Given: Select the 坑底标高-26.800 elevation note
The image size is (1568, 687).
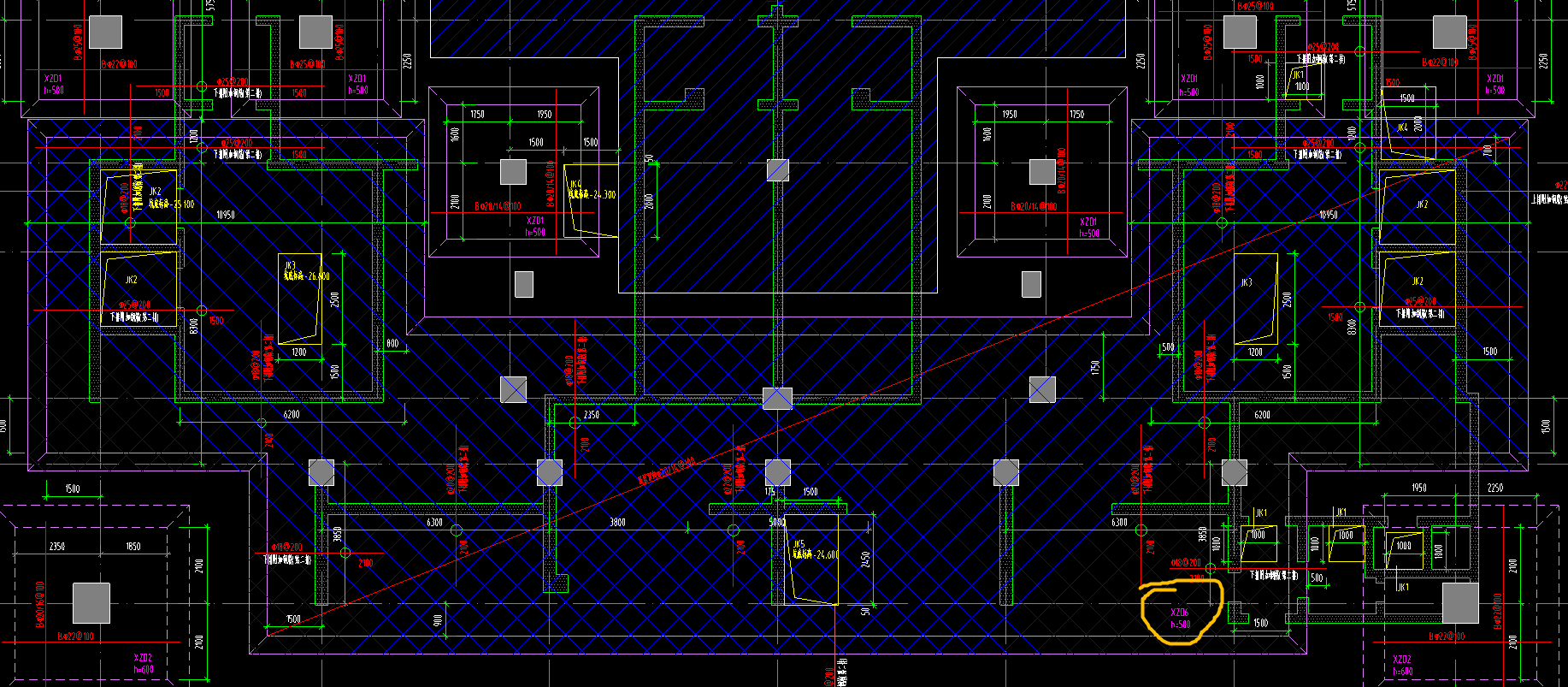Looking at the screenshot, I should click(x=306, y=276).
